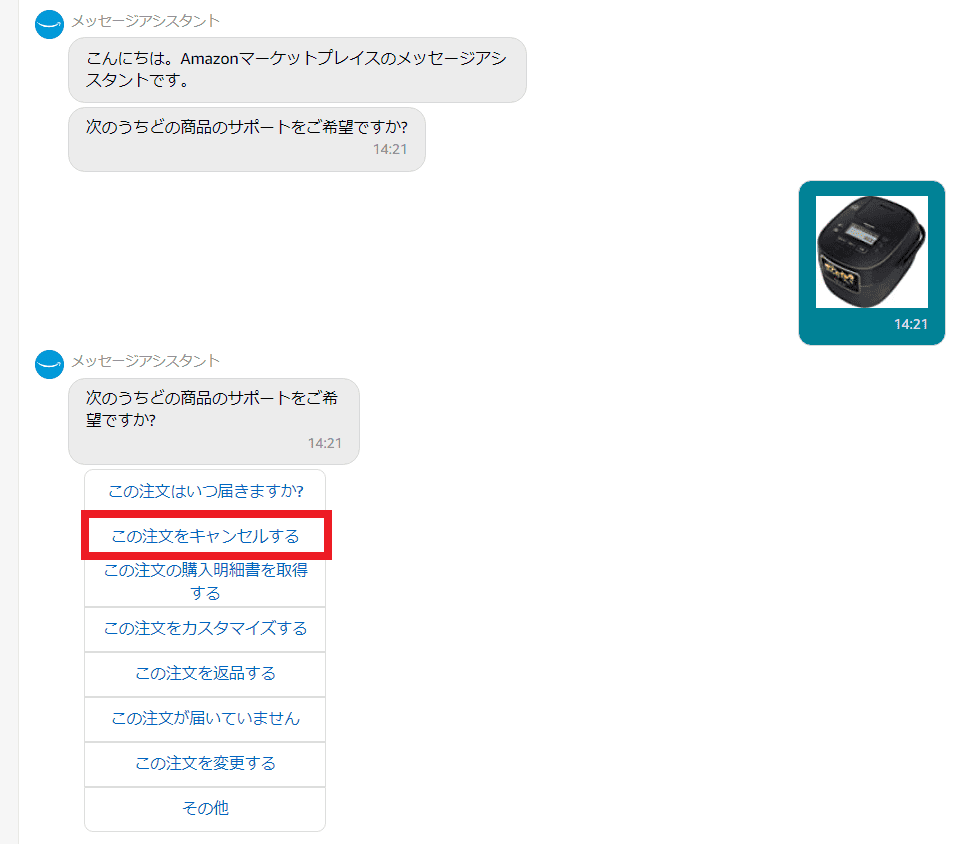959x844 pixels.
Task: Click top 'メッセージアシスタント' sender label
Action: tap(146, 21)
